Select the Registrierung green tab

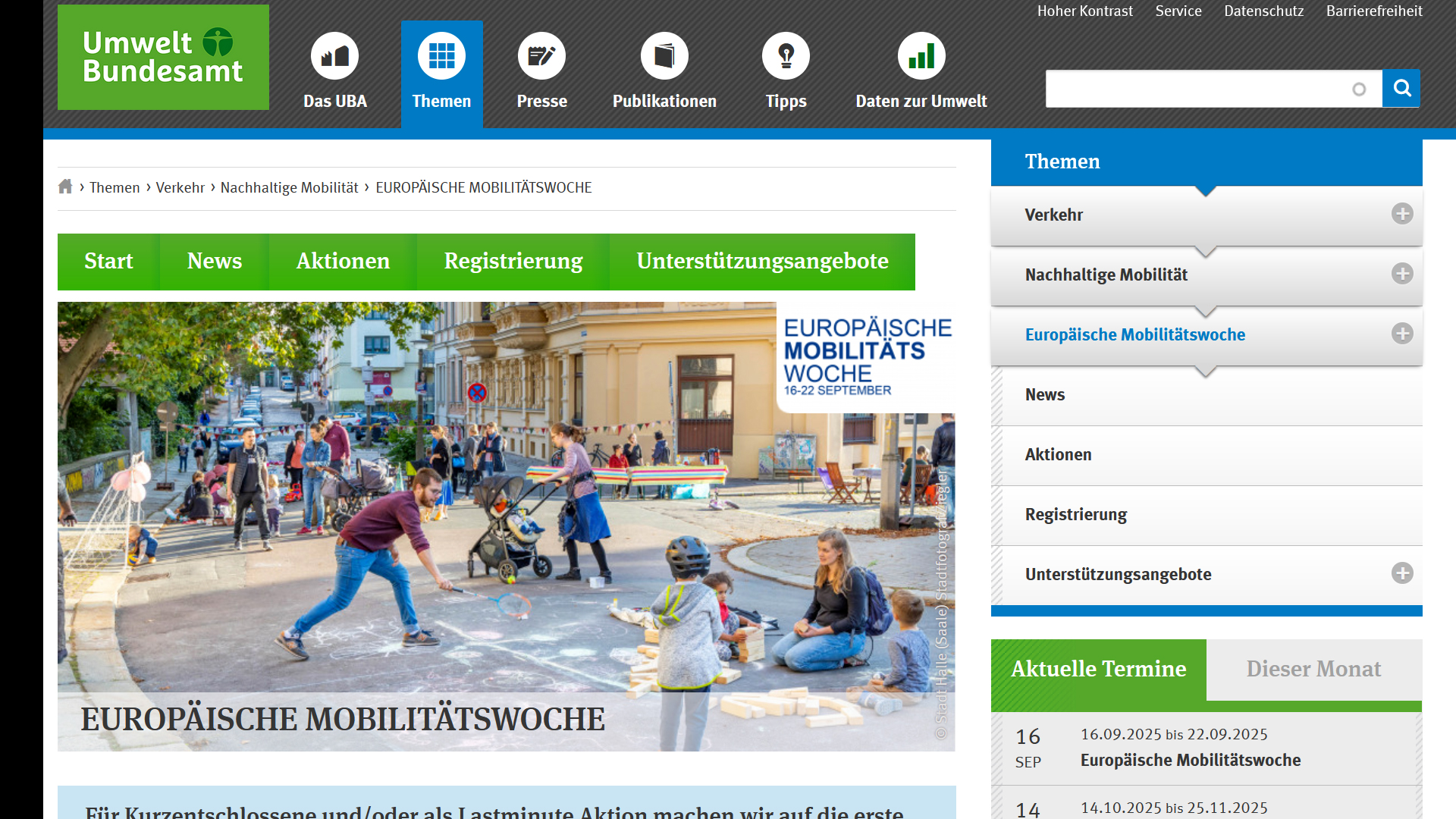point(513,262)
